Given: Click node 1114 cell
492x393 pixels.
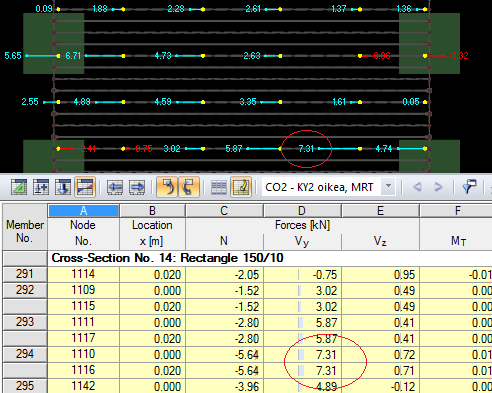Looking at the screenshot, I should point(83,274).
